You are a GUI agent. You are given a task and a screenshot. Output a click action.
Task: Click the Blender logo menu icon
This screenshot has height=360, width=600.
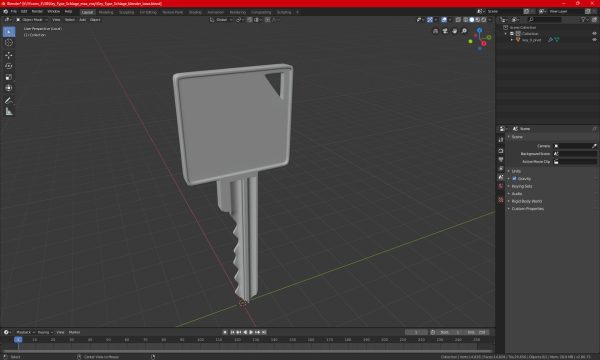(6, 11)
